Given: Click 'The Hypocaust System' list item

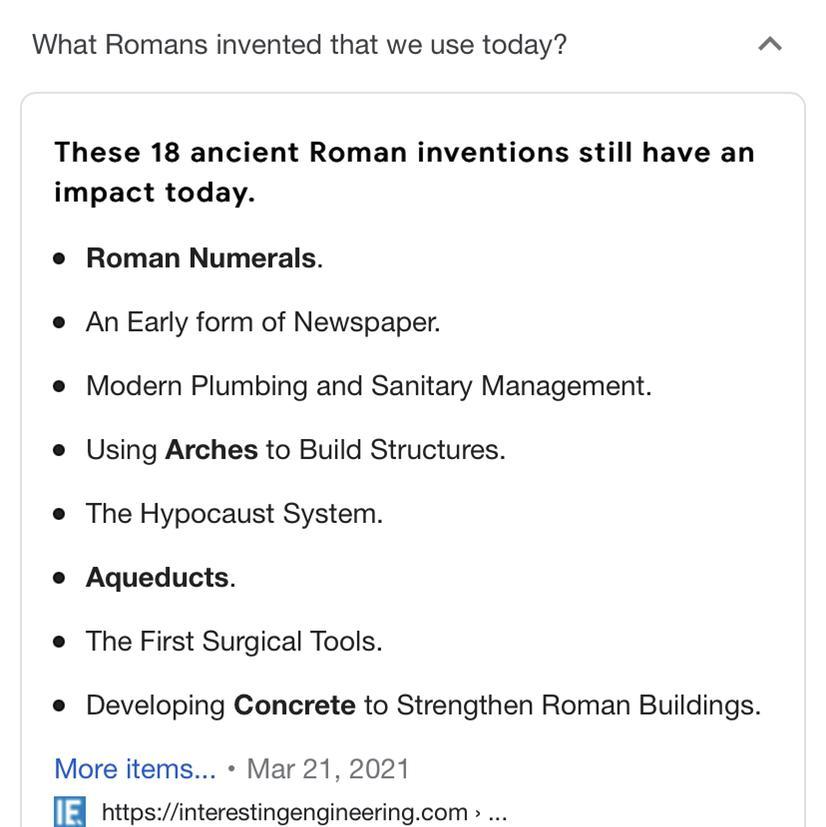Looking at the screenshot, I should pyautogui.click(x=234, y=514).
